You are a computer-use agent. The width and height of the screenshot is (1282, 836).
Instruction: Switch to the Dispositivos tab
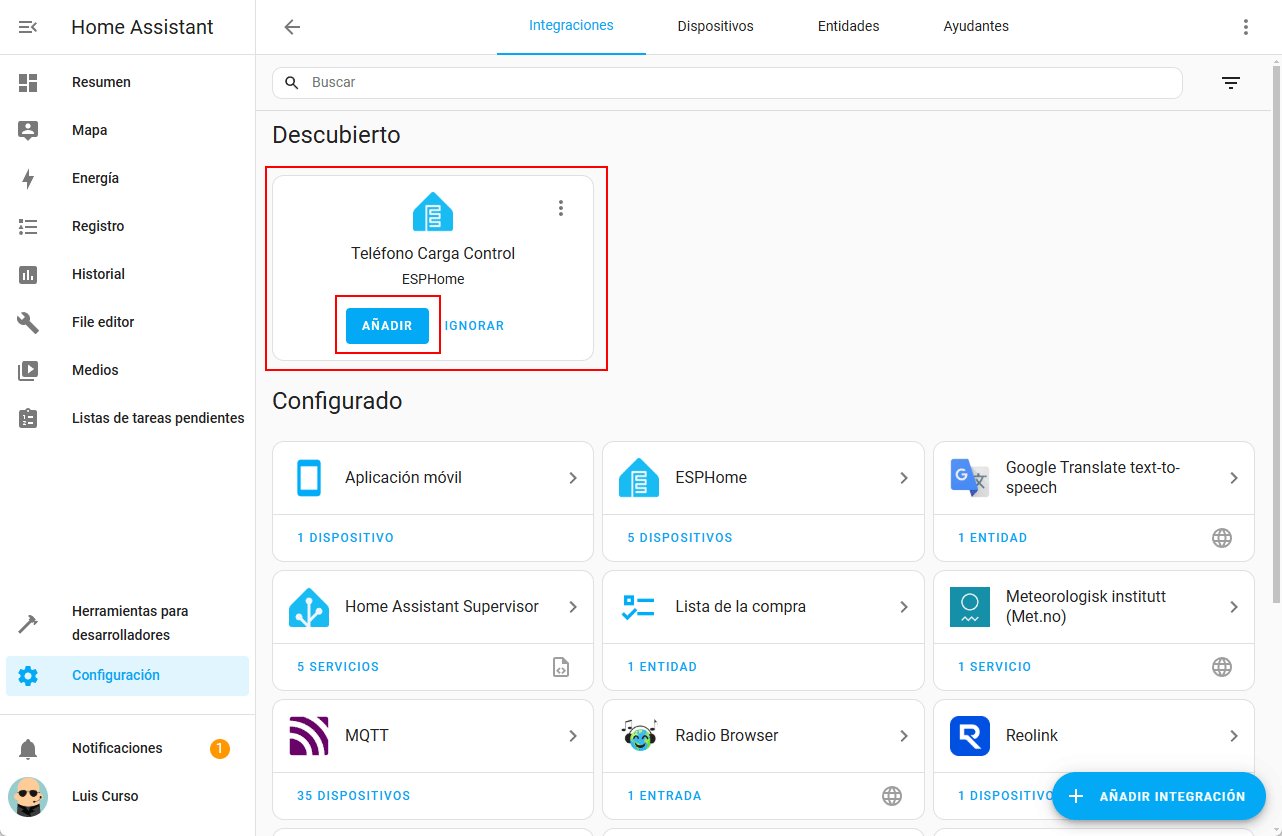pos(715,27)
